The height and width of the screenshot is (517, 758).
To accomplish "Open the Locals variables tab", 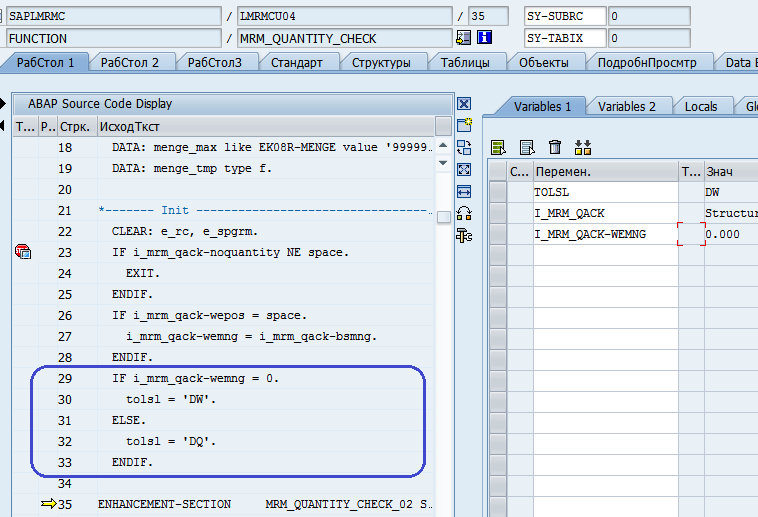I will point(701,106).
